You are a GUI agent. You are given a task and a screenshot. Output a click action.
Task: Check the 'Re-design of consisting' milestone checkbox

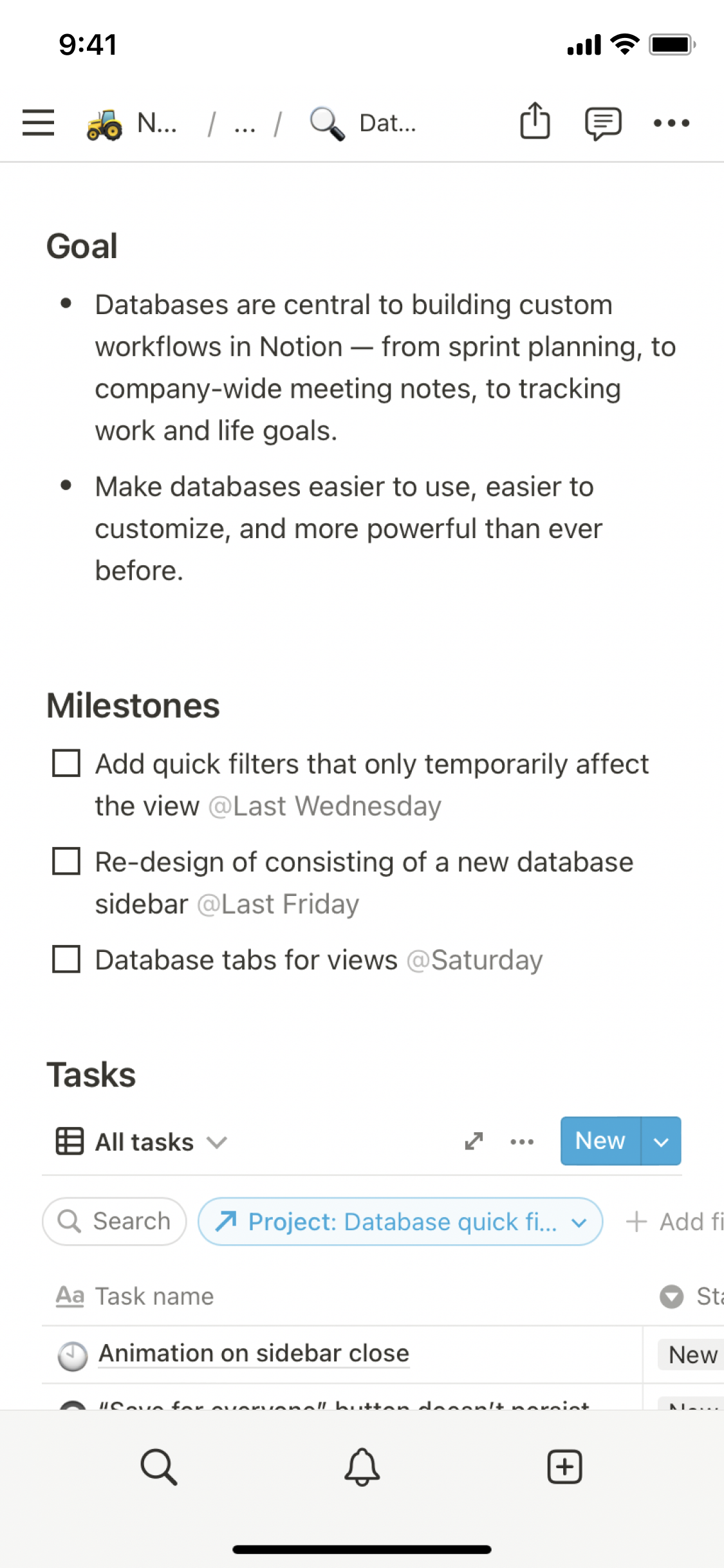pyautogui.click(x=66, y=861)
